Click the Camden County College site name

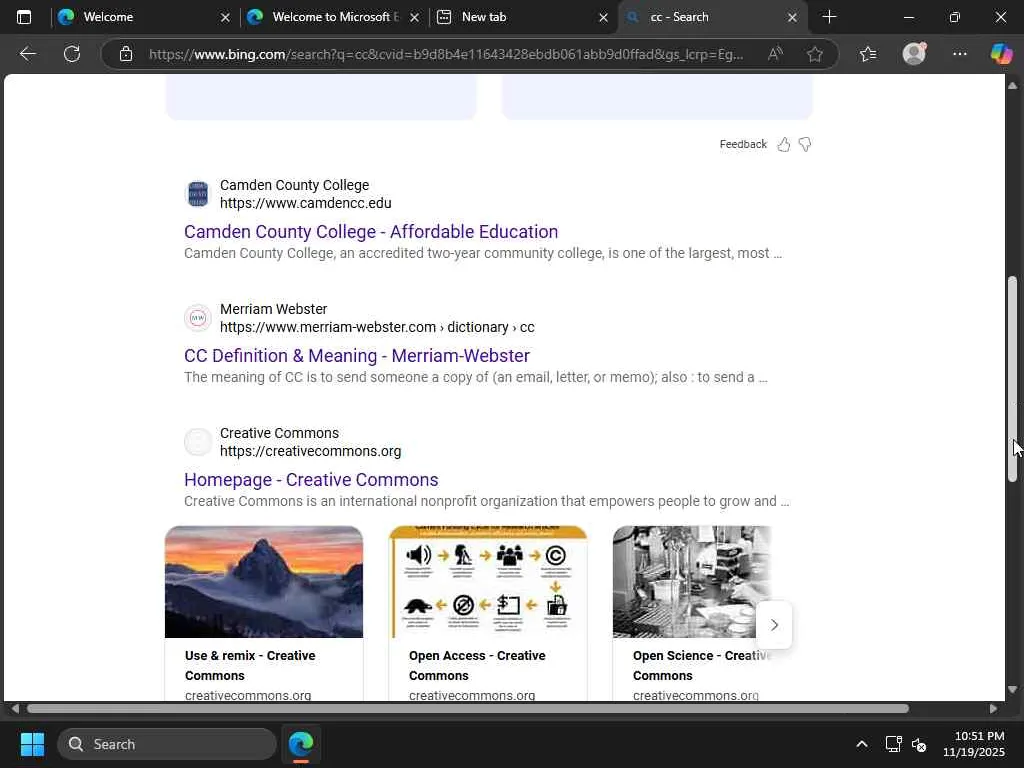point(295,185)
